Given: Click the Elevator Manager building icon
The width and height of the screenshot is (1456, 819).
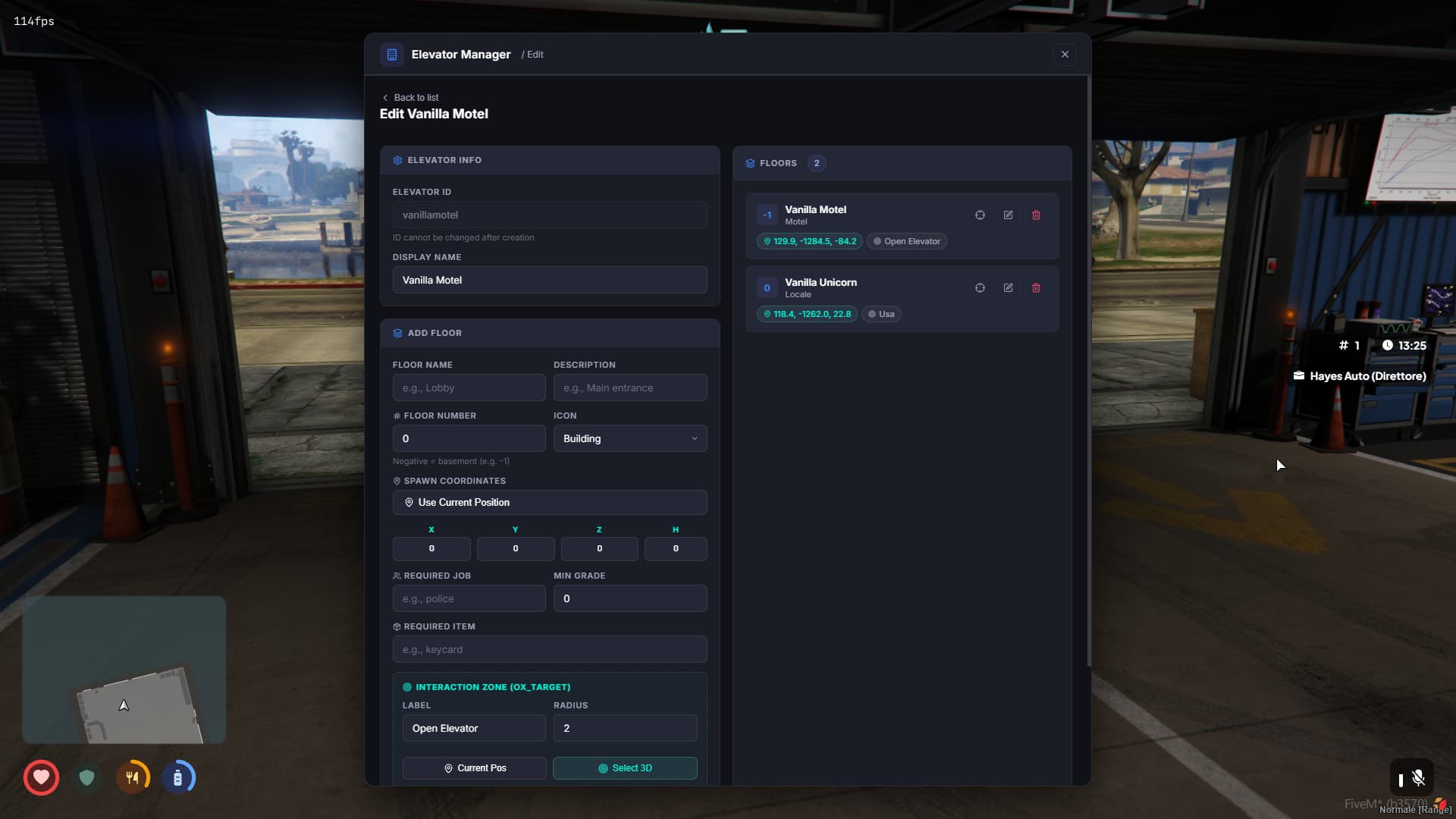Looking at the screenshot, I should (x=392, y=55).
